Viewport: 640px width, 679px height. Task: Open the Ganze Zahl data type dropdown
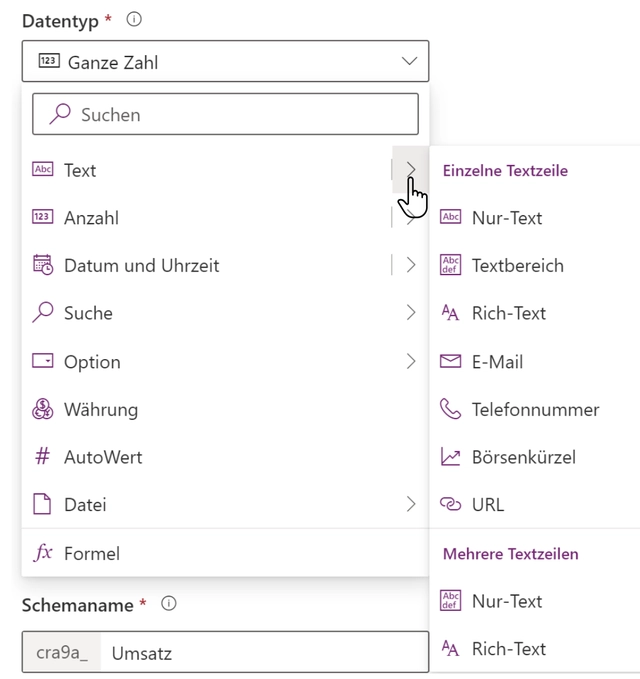[x=225, y=61]
